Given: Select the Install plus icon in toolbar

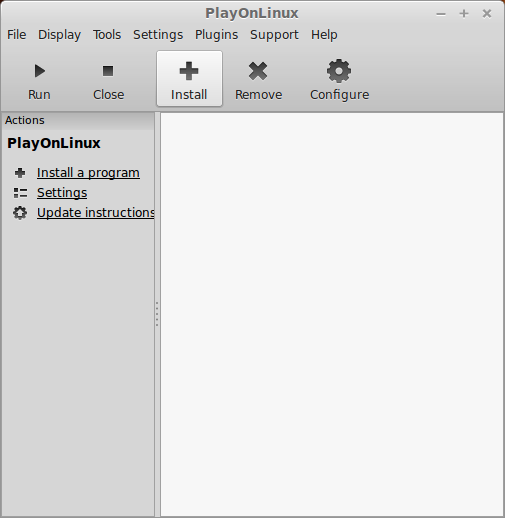Looking at the screenshot, I should [x=189, y=71].
